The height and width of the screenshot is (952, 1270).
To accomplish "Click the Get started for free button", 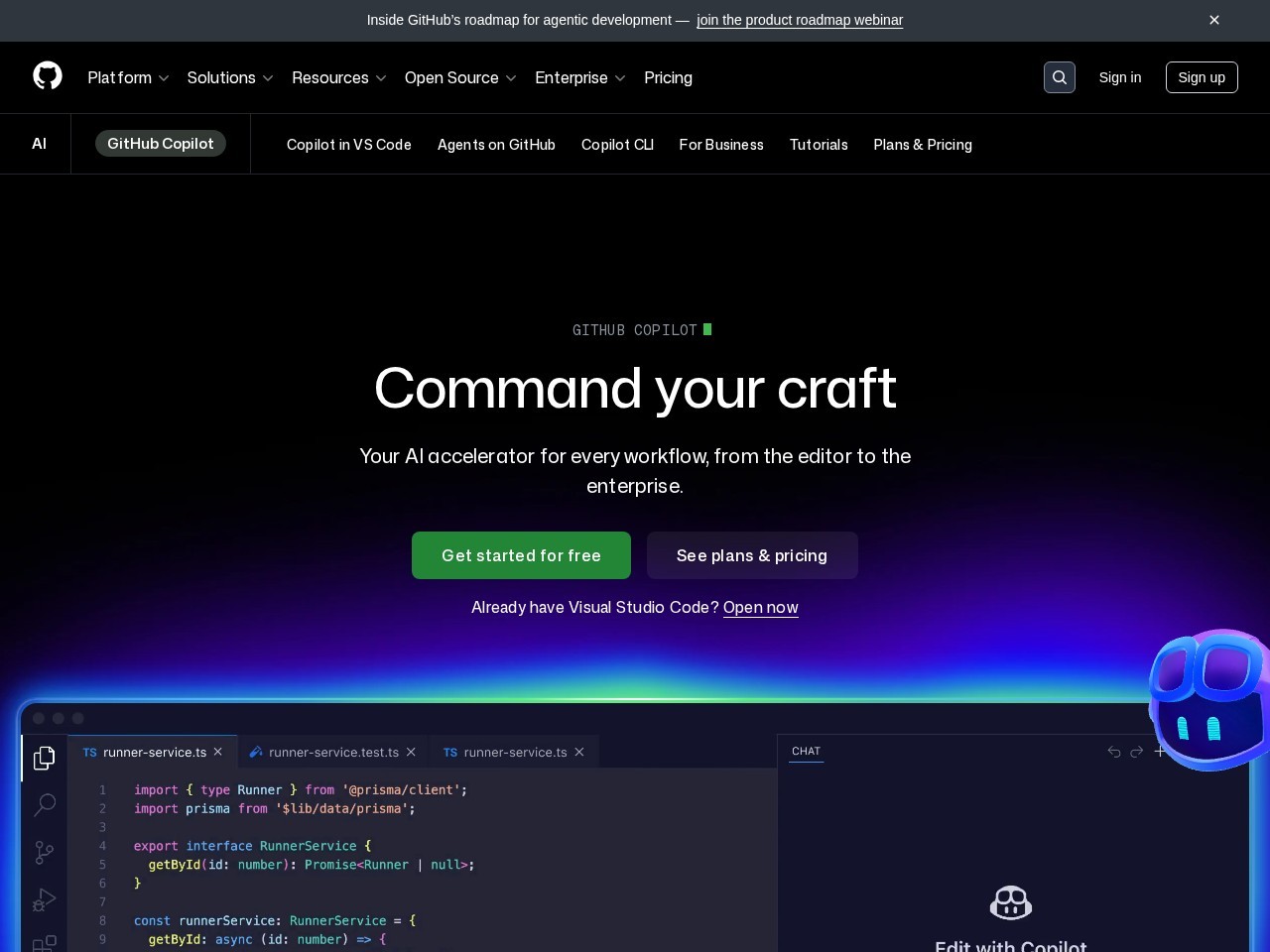I will click(521, 555).
